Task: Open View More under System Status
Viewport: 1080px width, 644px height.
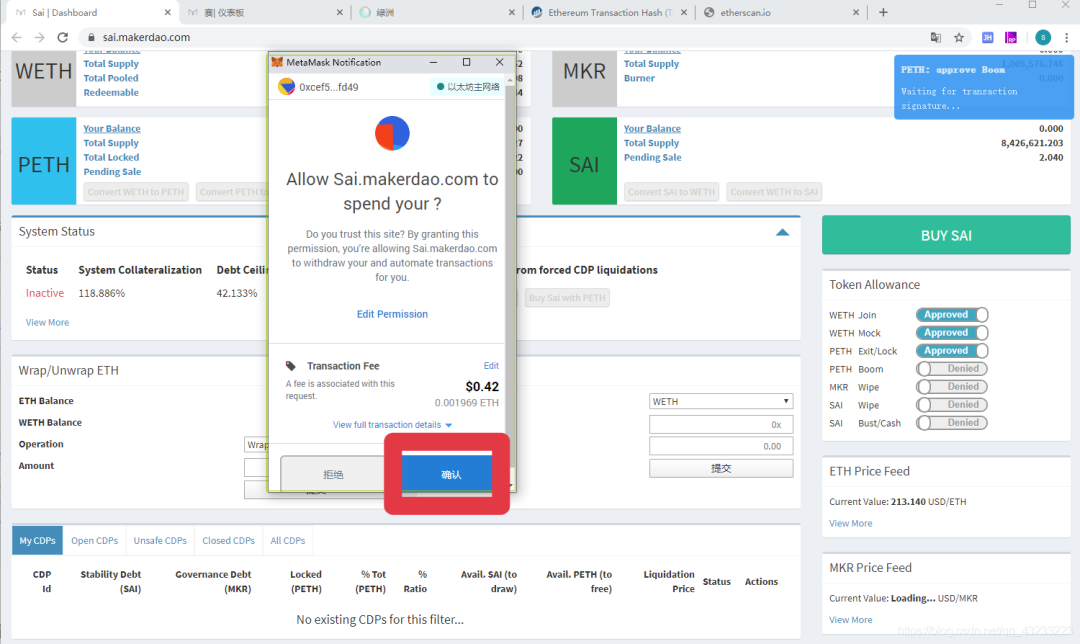Action: click(x=48, y=322)
